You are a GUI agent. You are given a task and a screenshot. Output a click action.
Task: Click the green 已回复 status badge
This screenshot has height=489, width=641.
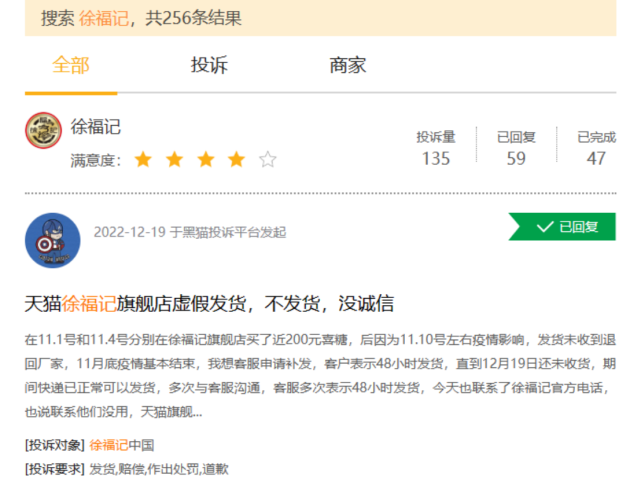click(x=562, y=227)
